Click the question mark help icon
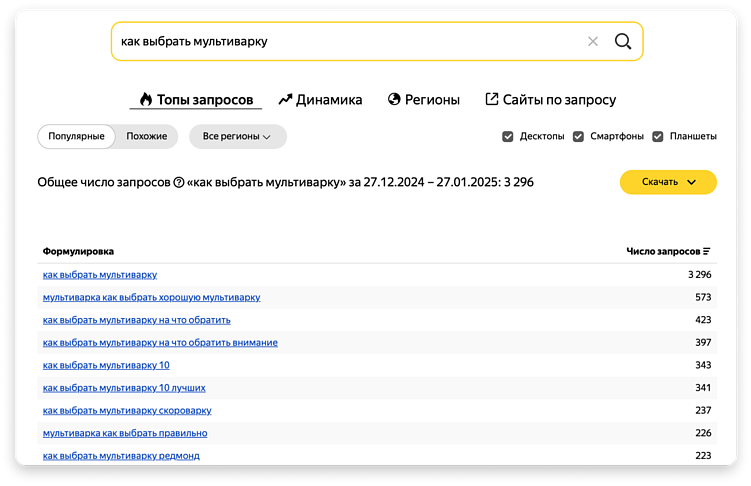Viewport: 751px width, 486px height. [x=179, y=182]
